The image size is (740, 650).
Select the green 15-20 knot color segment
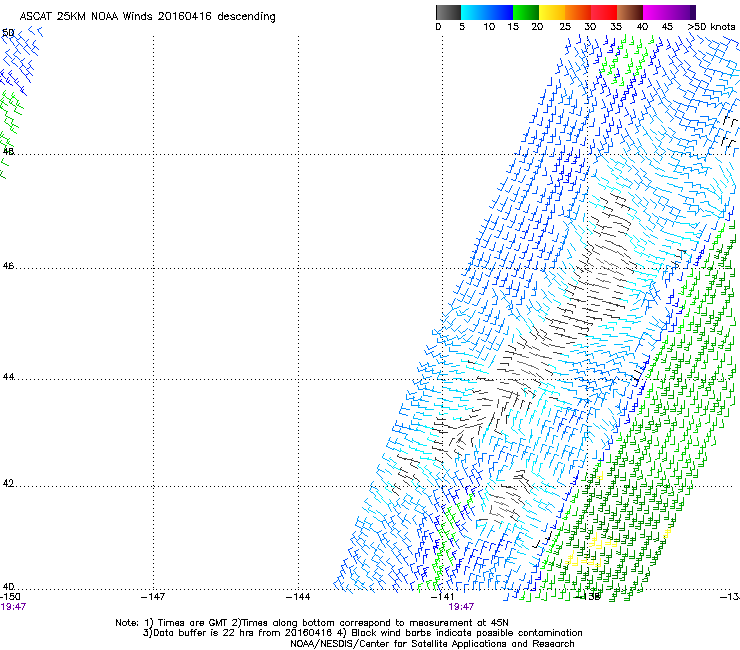pos(526,12)
